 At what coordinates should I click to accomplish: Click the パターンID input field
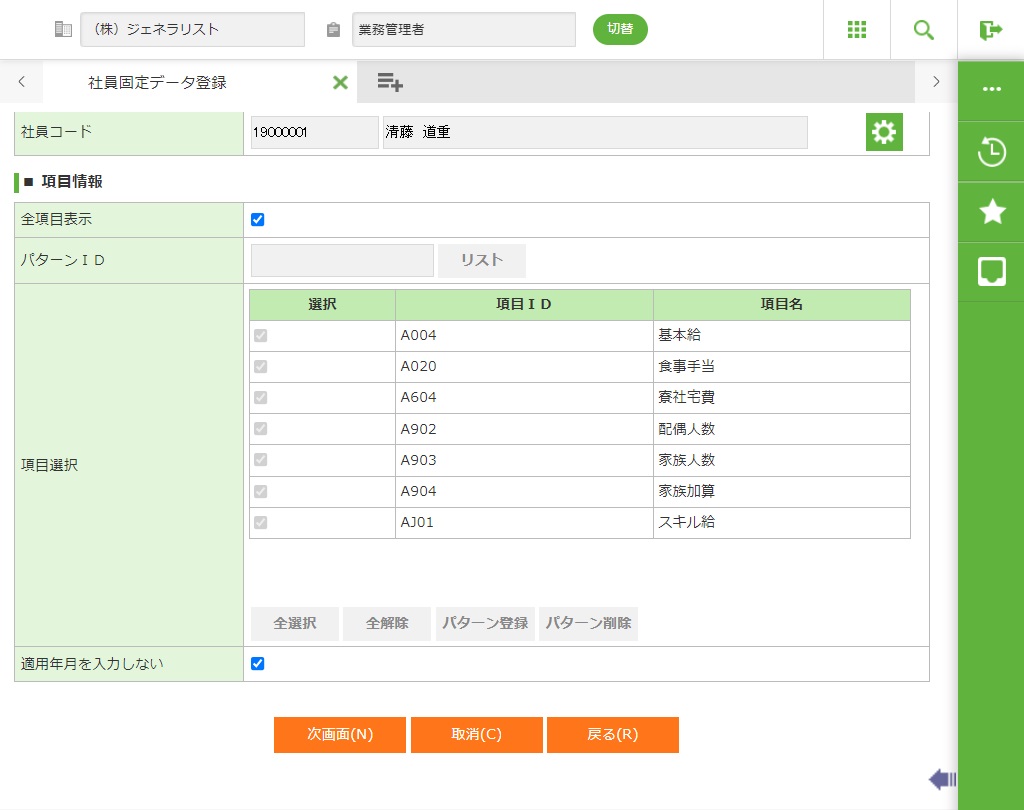[342, 260]
